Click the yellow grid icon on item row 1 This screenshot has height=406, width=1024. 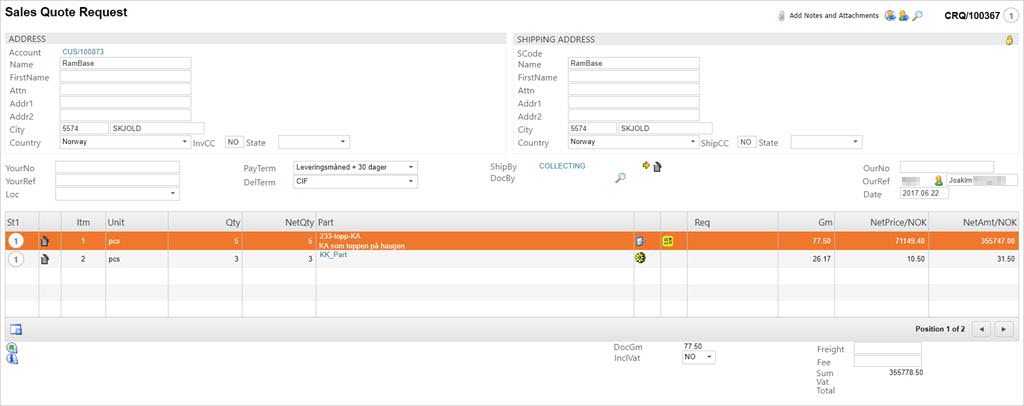pos(667,241)
